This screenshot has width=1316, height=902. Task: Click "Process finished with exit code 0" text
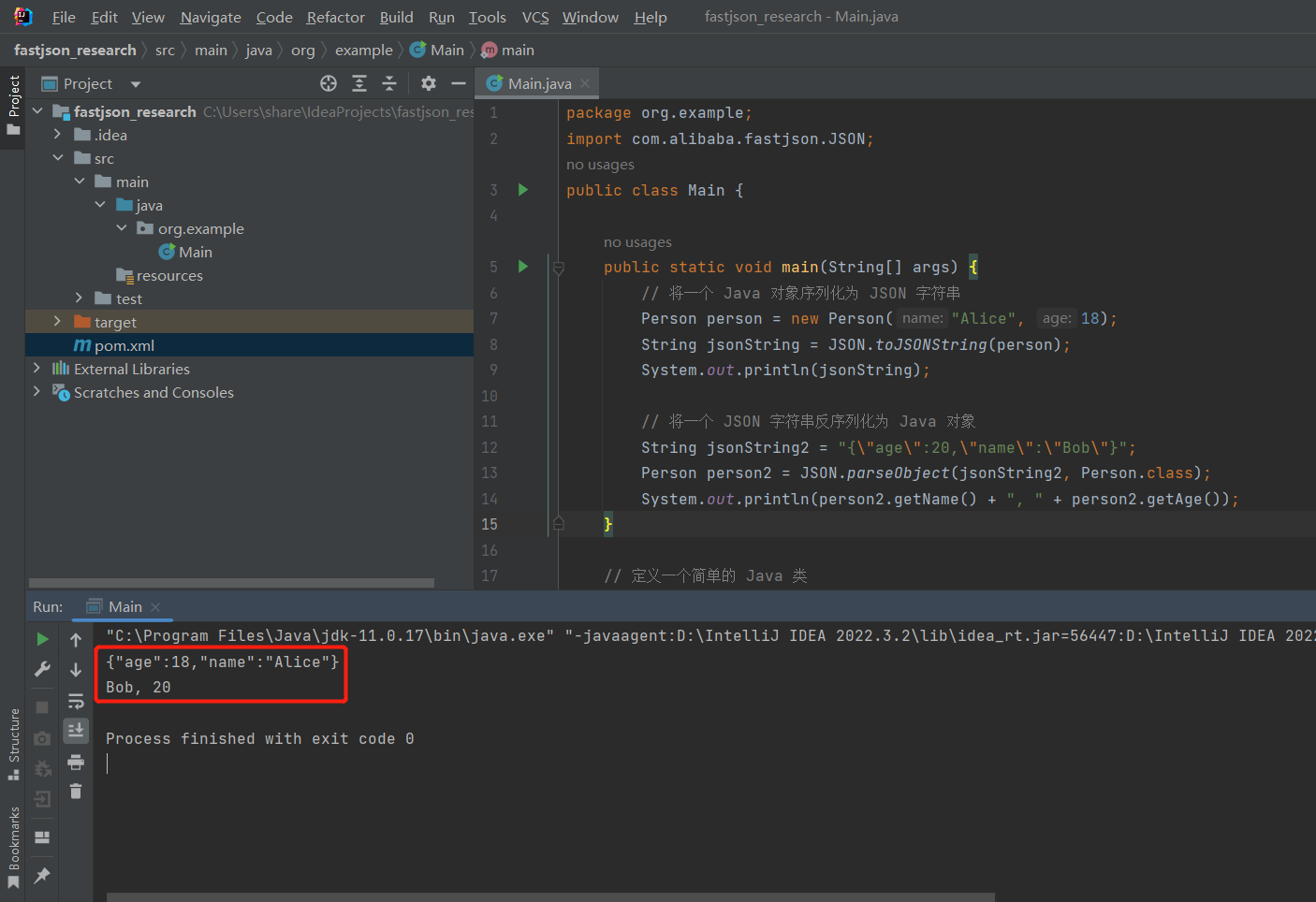(x=260, y=738)
